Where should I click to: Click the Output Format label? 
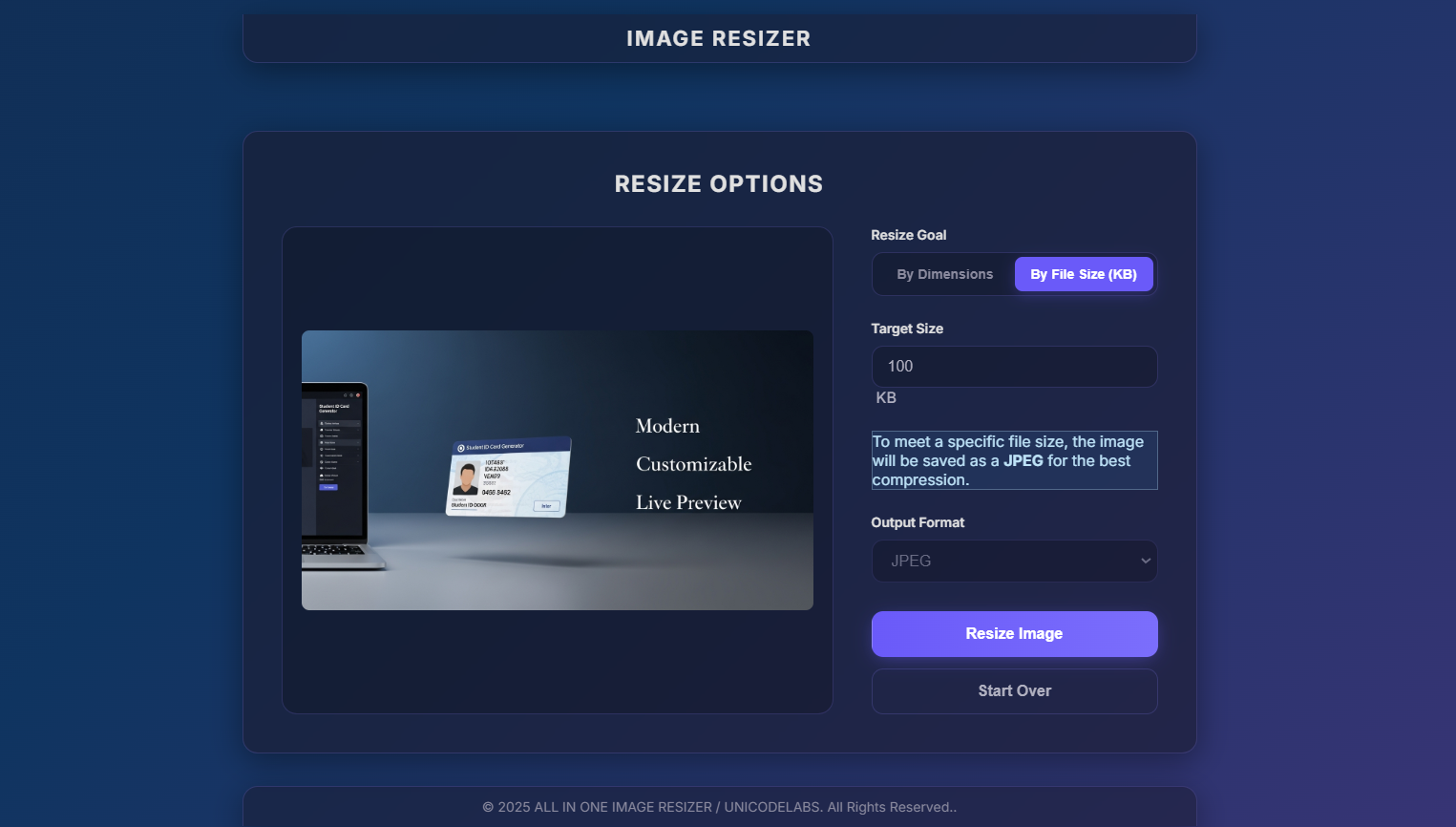[x=918, y=522]
